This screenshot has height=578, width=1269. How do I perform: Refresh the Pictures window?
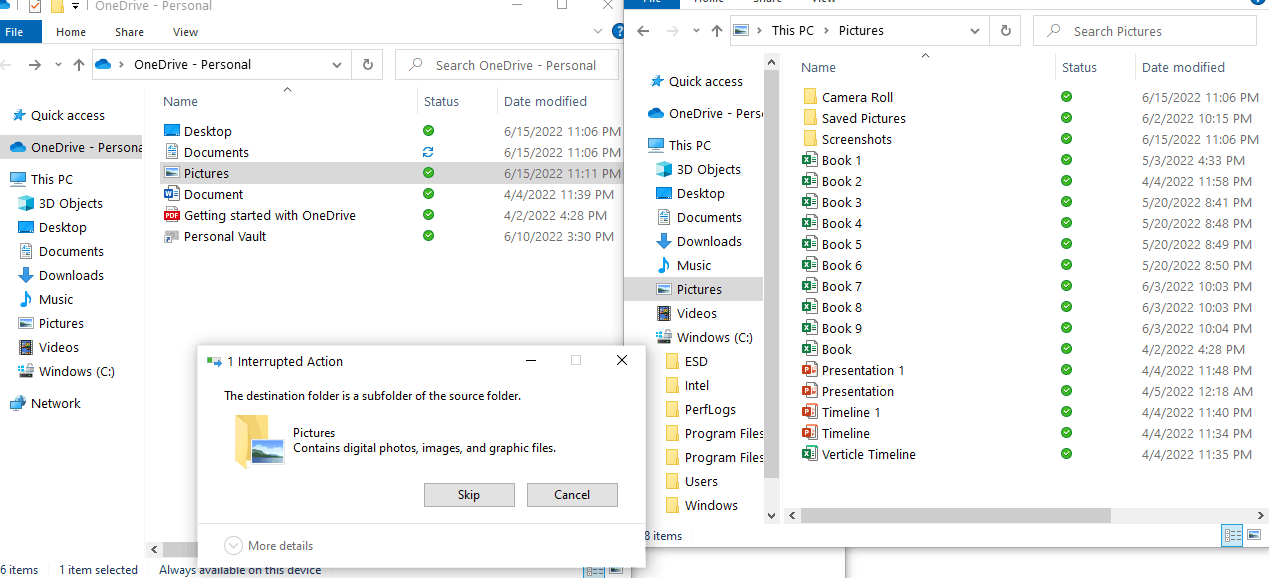[x=1005, y=31]
